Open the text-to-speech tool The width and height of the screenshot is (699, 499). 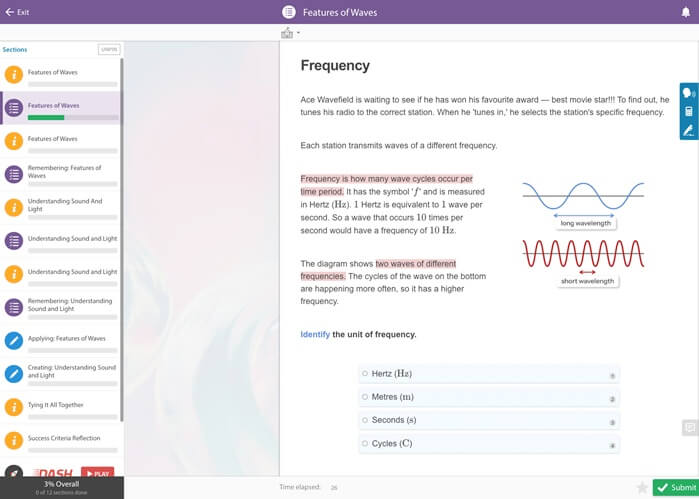tap(689, 93)
